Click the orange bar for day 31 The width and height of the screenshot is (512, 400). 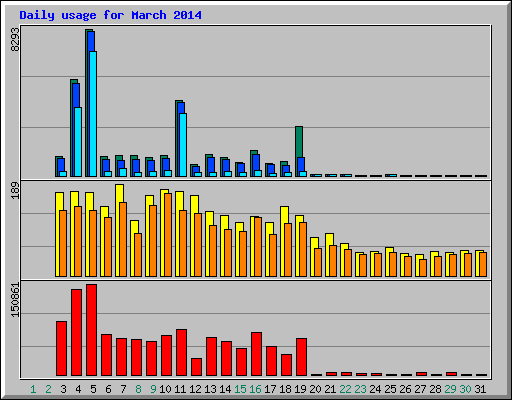pyautogui.click(x=483, y=265)
